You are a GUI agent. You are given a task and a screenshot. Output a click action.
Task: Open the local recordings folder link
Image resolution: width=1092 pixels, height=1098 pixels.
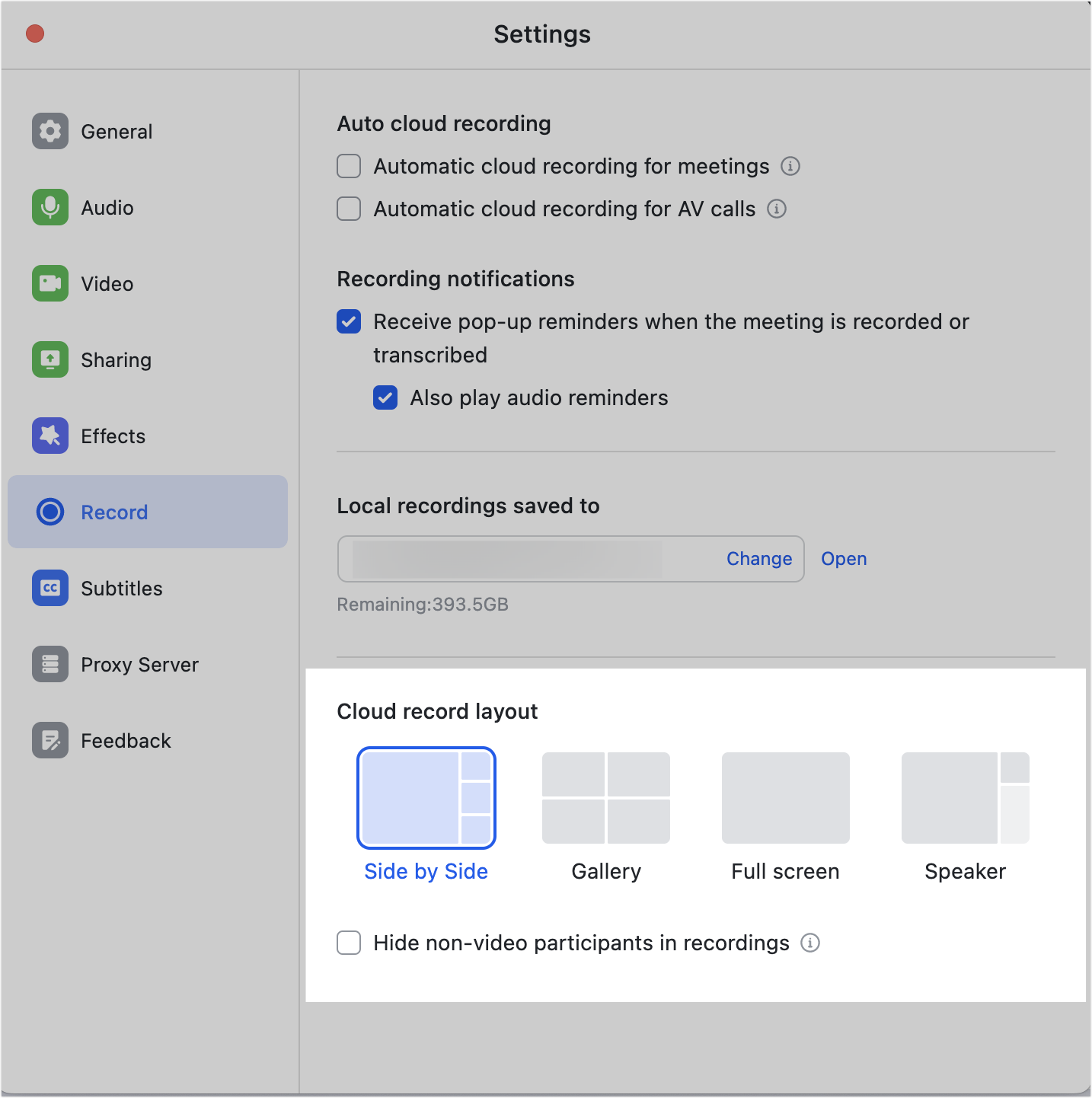pos(844,559)
